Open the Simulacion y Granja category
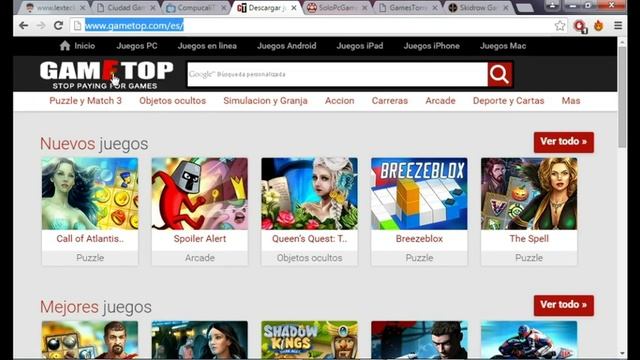 pyautogui.click(x=265, y=101)
